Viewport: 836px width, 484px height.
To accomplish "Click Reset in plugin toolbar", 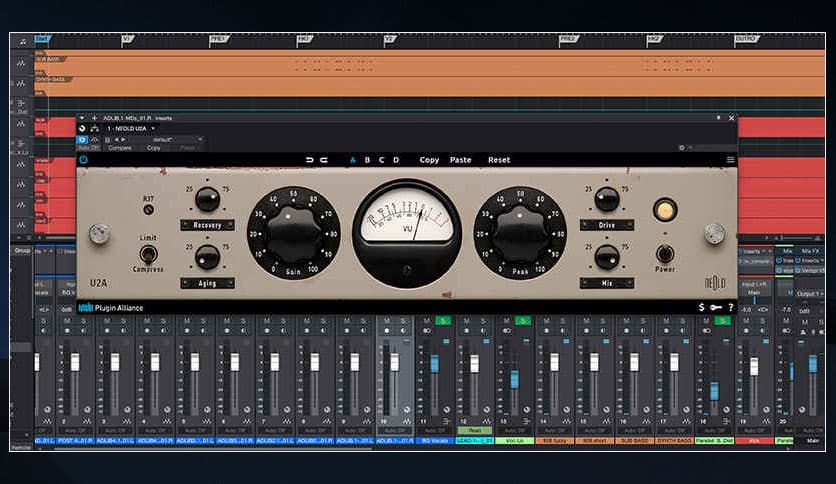I will [499, 160].
